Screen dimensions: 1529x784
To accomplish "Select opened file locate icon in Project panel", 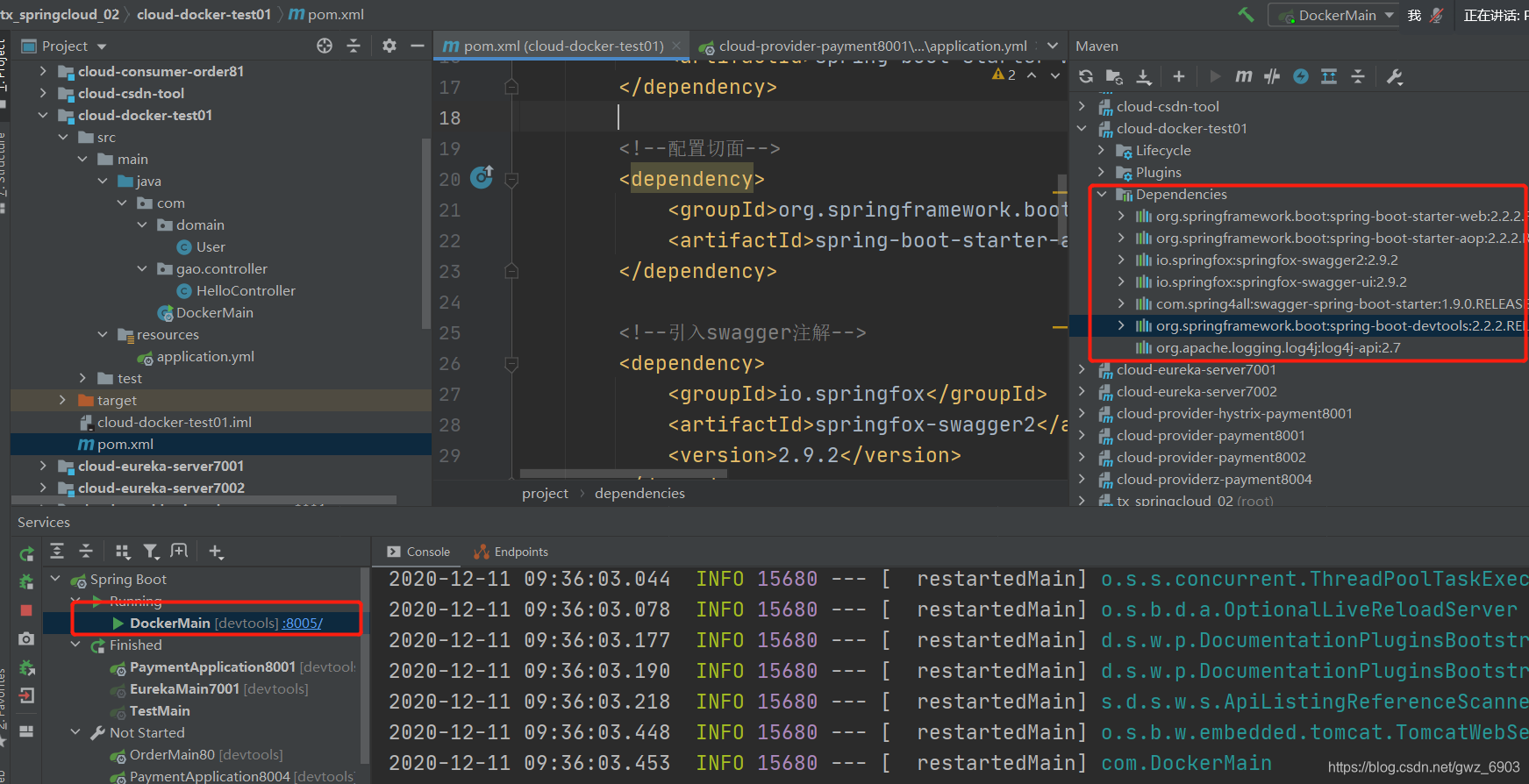I will [x=325, y=46].
